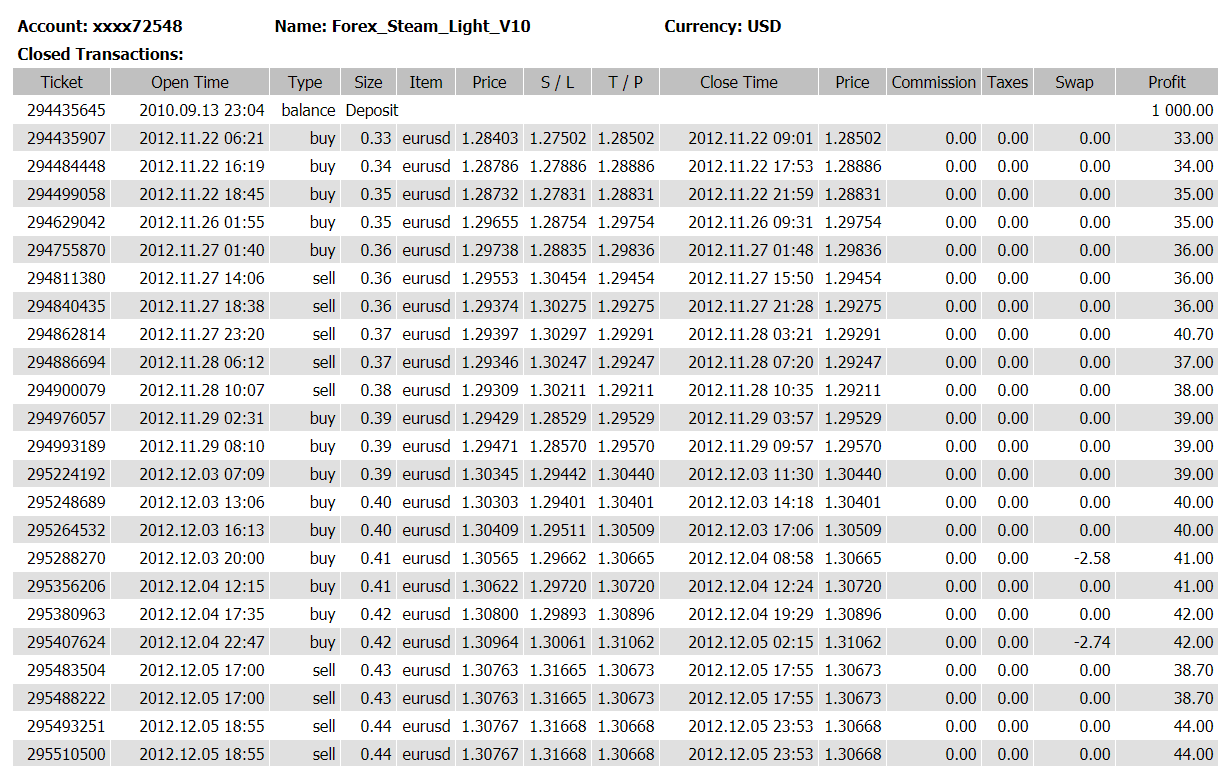Image resolution: width=1227 pixels, height=766 pixels.
Task: Click the Commission column header
Action: pyautogui.click(x=934, y=82)
